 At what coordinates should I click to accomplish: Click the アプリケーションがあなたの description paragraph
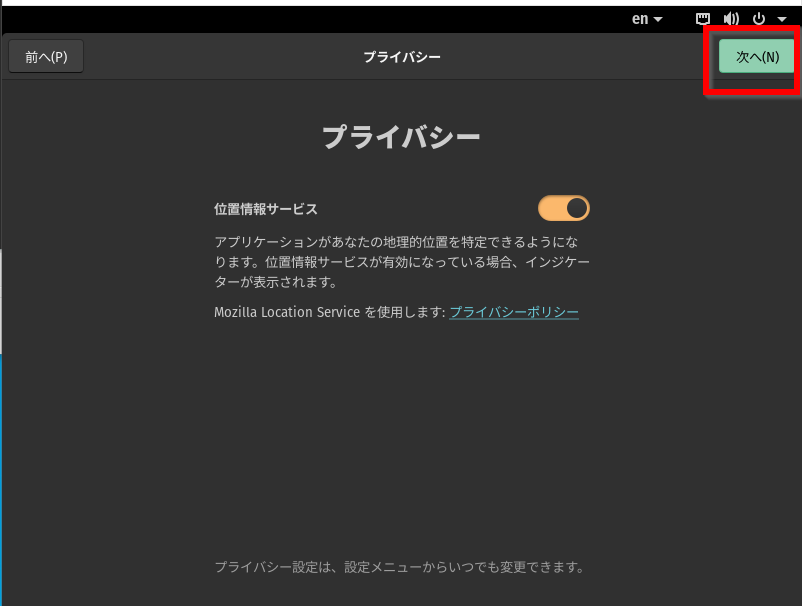[402, 262]
